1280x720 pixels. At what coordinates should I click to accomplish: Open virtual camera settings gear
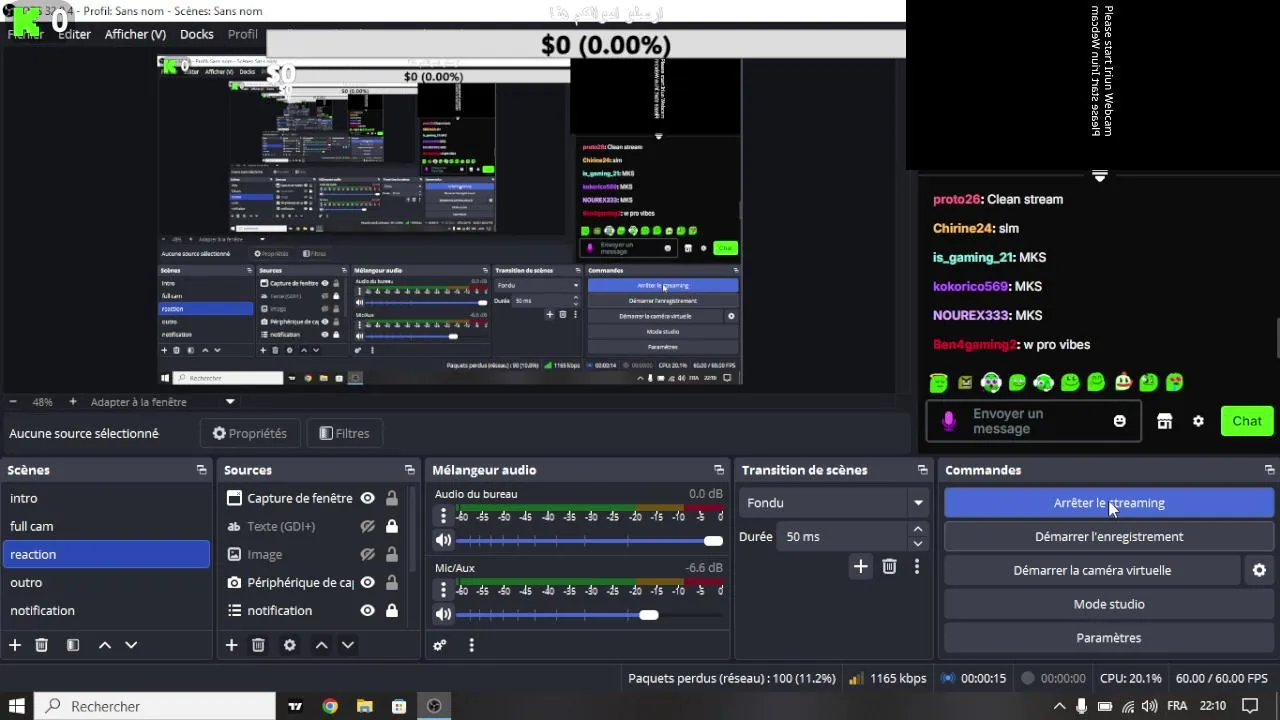coord(1259,570)
